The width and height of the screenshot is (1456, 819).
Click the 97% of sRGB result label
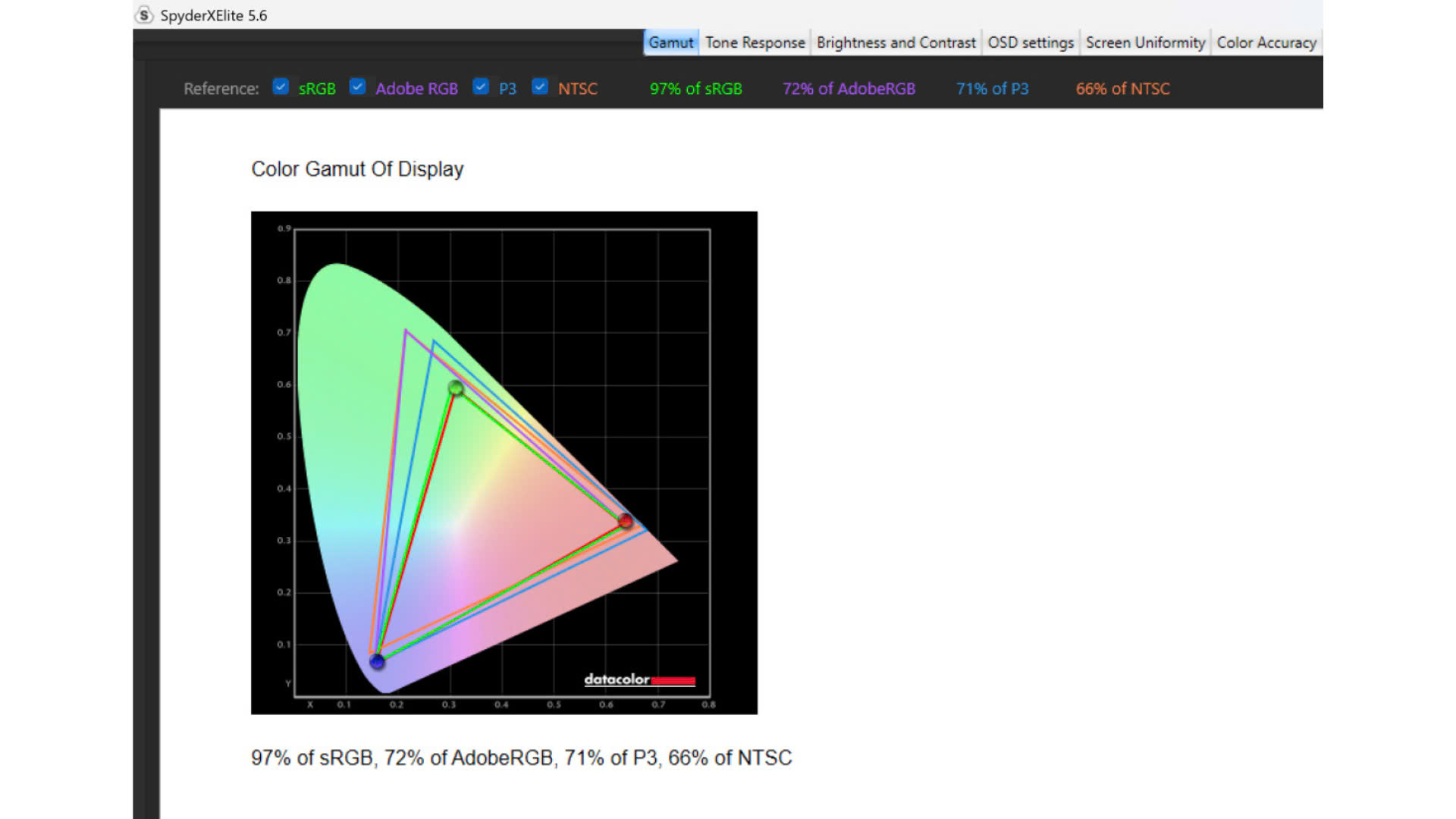695,89
